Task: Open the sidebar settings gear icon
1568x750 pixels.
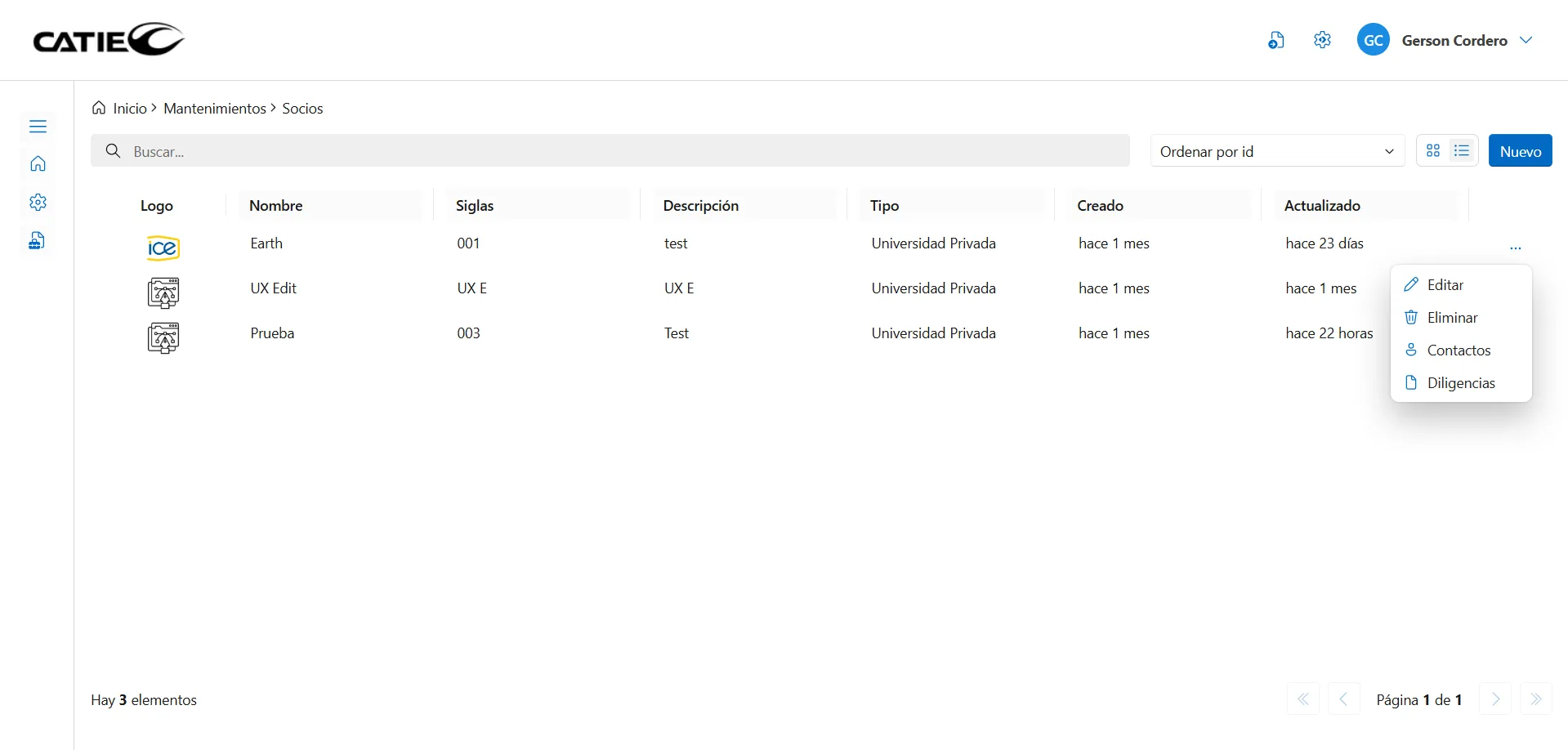Action: [x=38, y=203]
